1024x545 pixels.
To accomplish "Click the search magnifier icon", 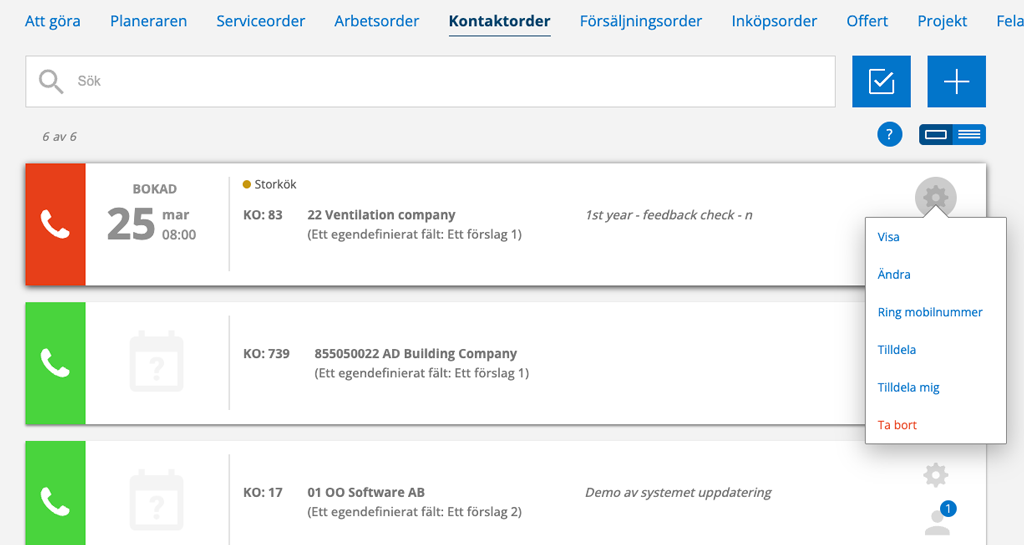I will pos(51,82).
